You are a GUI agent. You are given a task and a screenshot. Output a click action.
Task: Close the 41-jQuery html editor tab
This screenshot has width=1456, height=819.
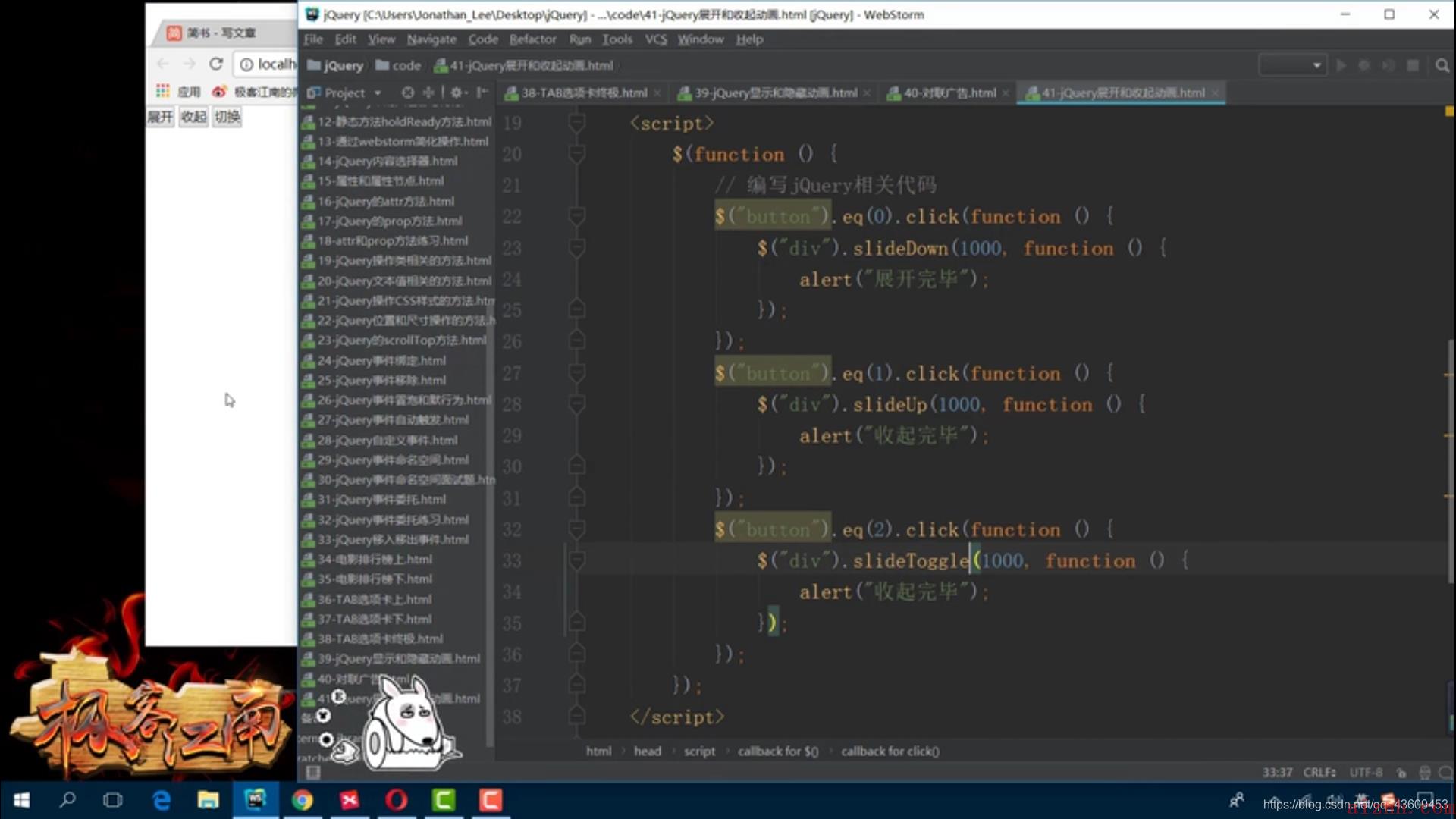coord(1215,93)
